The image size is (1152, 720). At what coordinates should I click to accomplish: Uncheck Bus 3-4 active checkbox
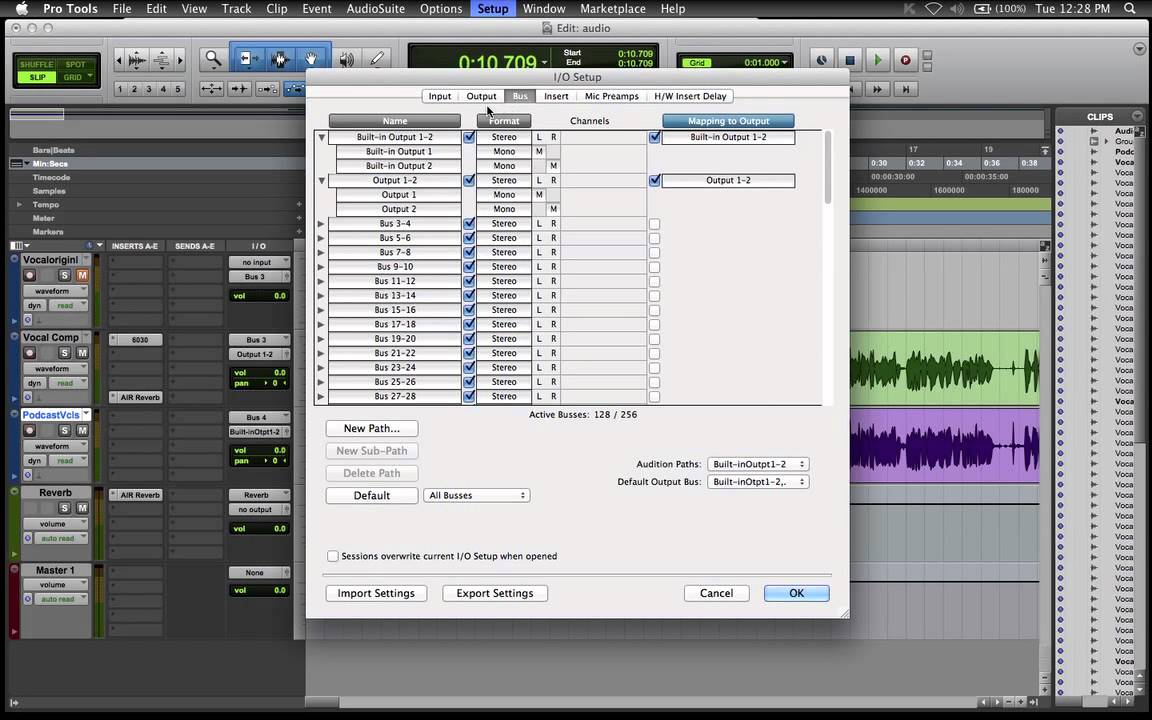click(x=469, y=223)
